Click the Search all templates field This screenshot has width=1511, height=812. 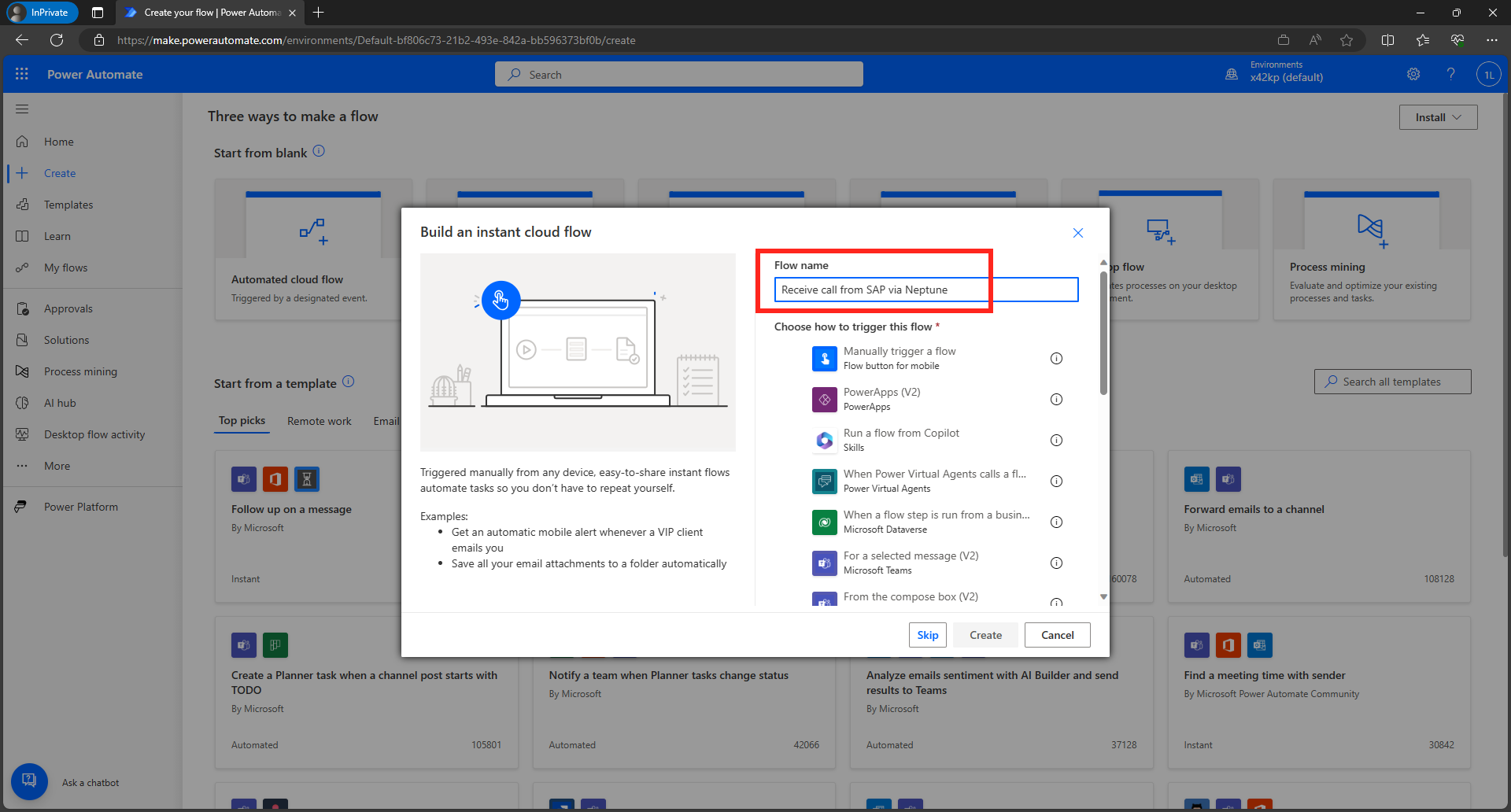pos(1392,382)
